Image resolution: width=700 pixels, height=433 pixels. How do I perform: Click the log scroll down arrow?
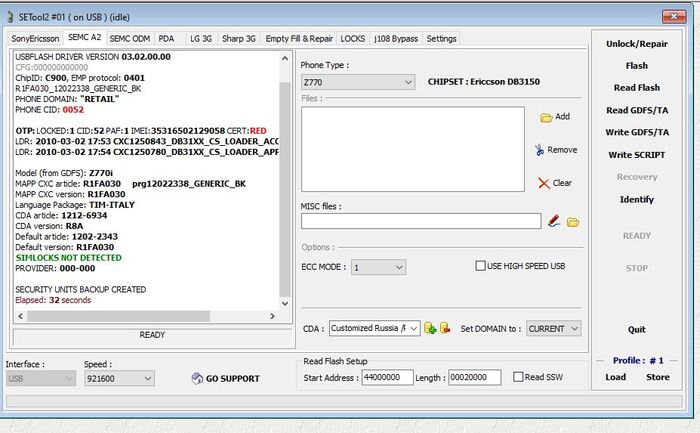coord(285,304)
